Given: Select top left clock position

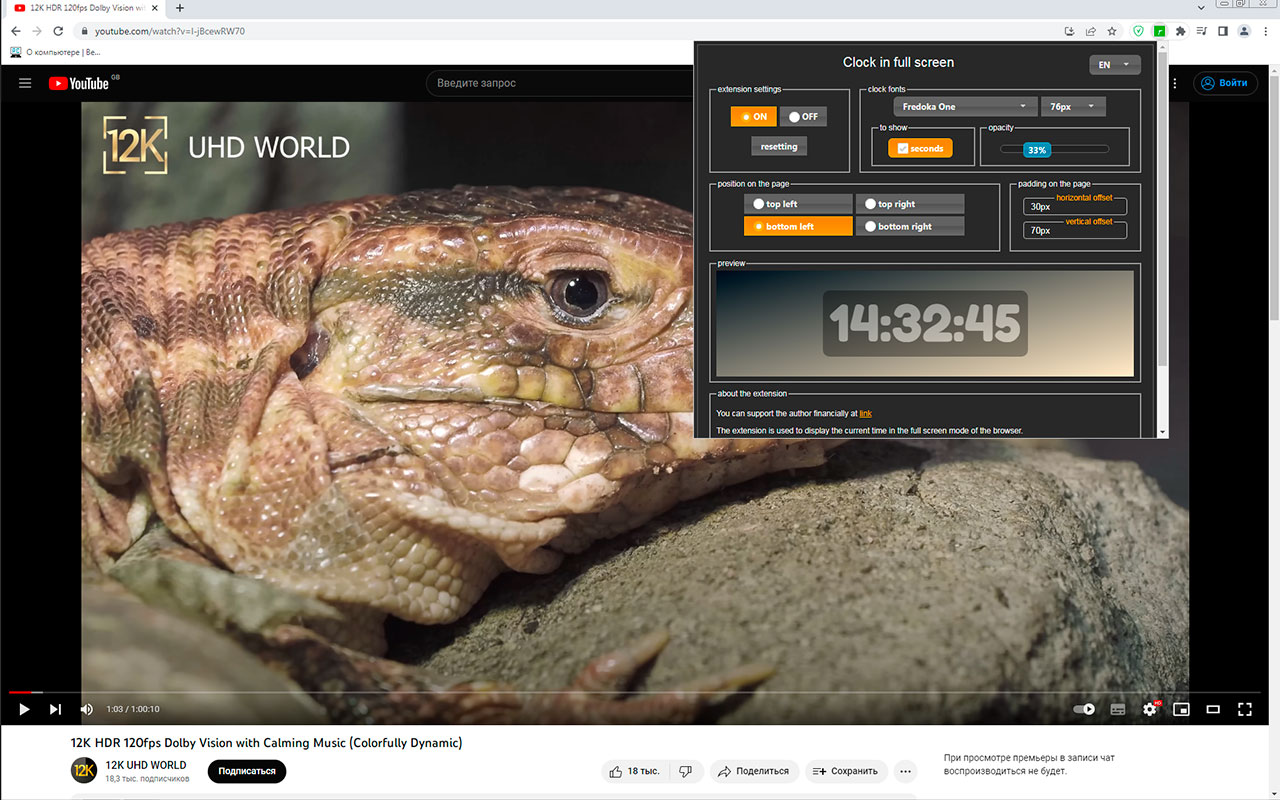Looking at the screenshot, I should (798, 204).
